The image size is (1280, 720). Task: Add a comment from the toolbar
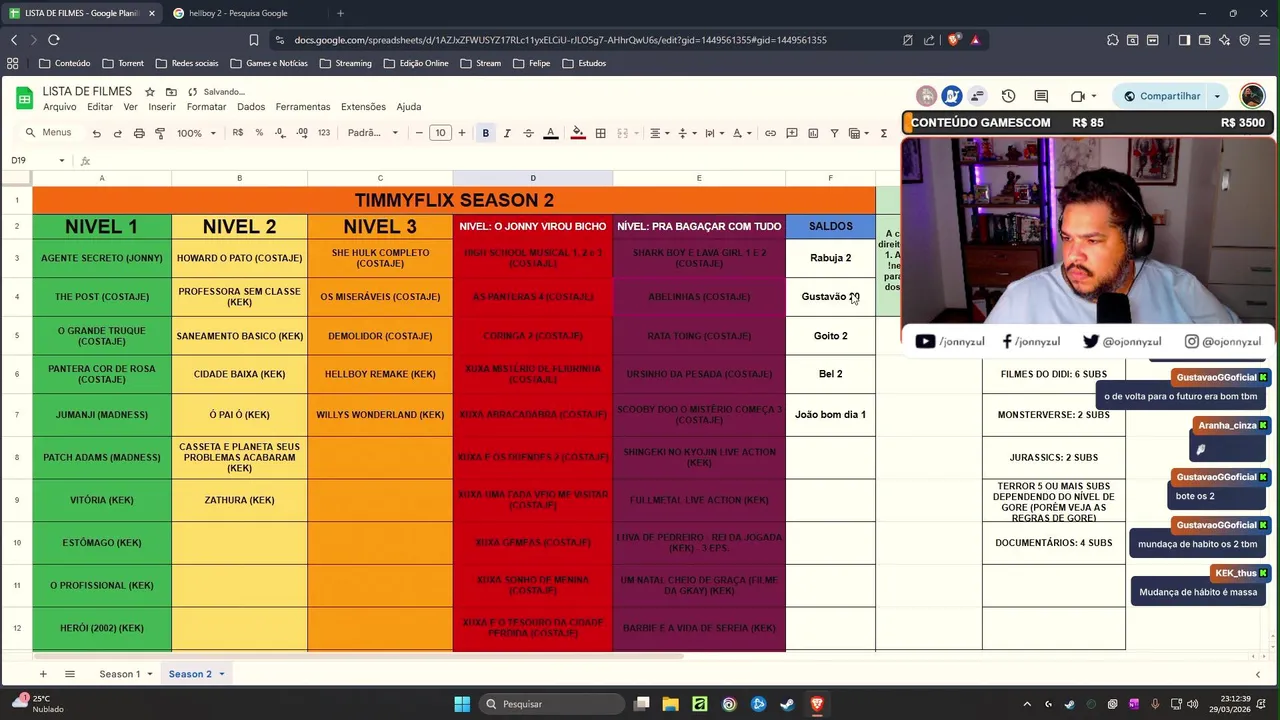(x=792, y=133)
